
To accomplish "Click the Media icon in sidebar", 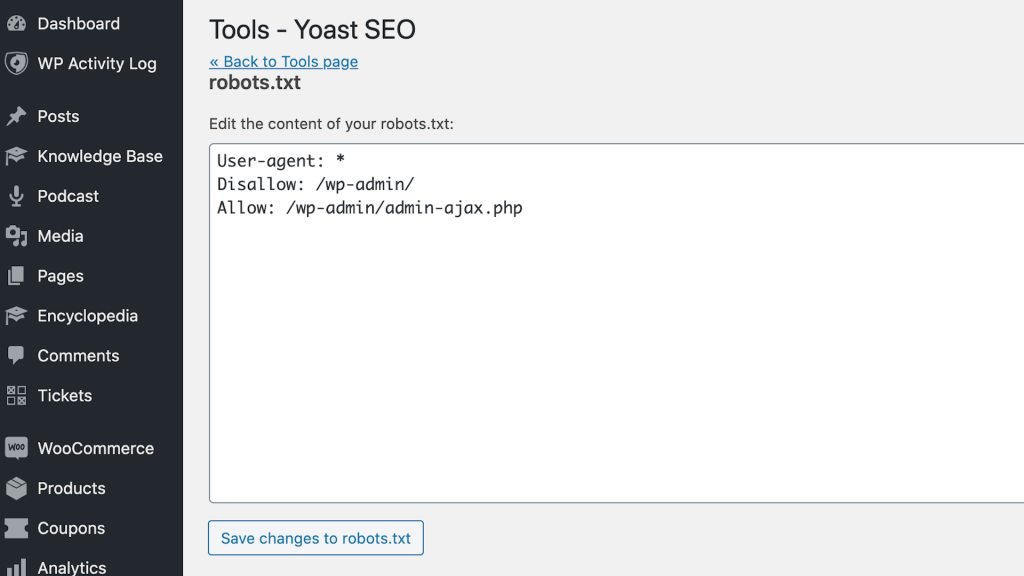I will click(x=16, y=237).
